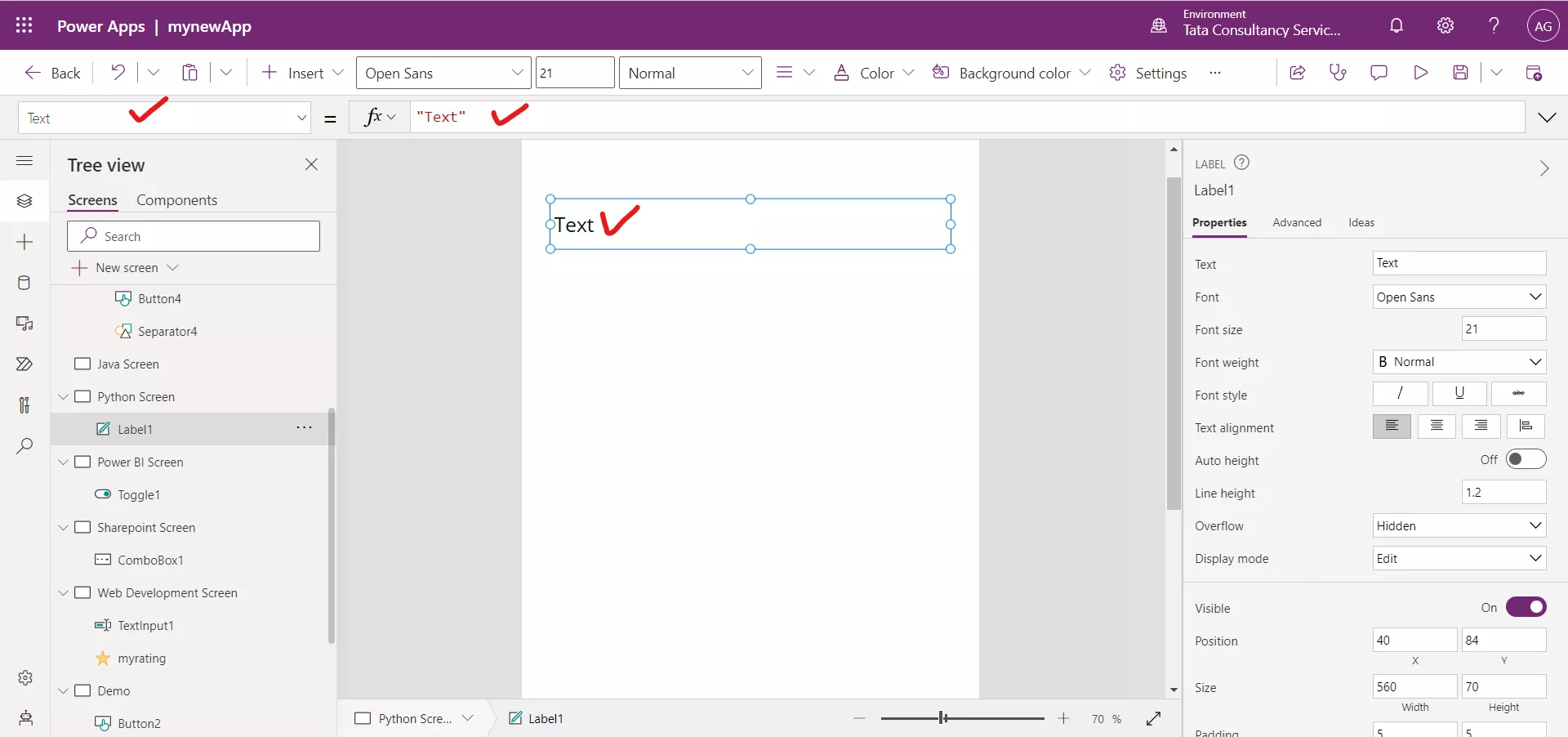This screenshot has width=1568, height=737.
Task: Switch to the Advanced tab
Action: pos(1297,222)
